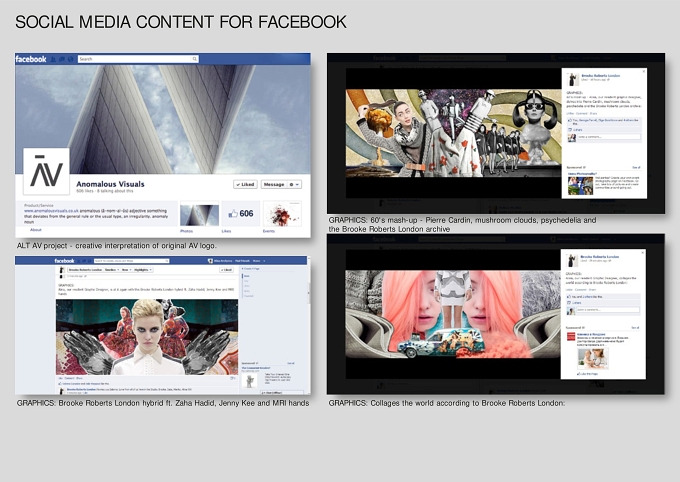Open the Events tile with red splatter

pyautogui.click(x=282, y=213)
